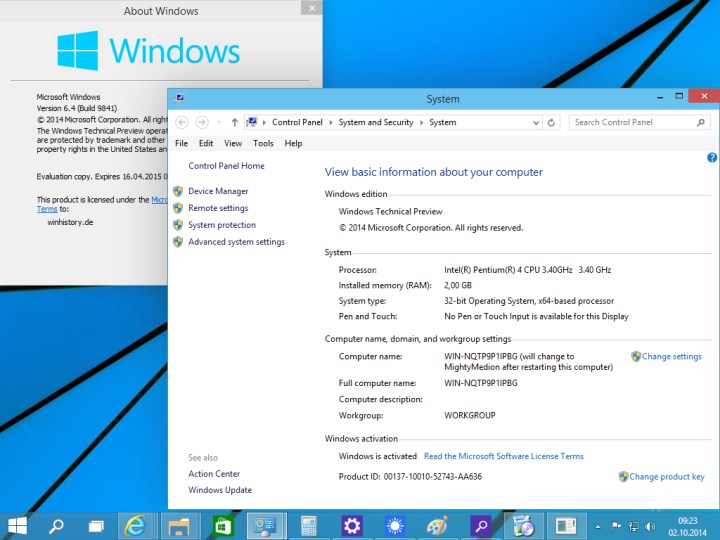Open the Weather sun taskbar icon
The width and height of the screenshot is (720, 540).
point(395,526)
